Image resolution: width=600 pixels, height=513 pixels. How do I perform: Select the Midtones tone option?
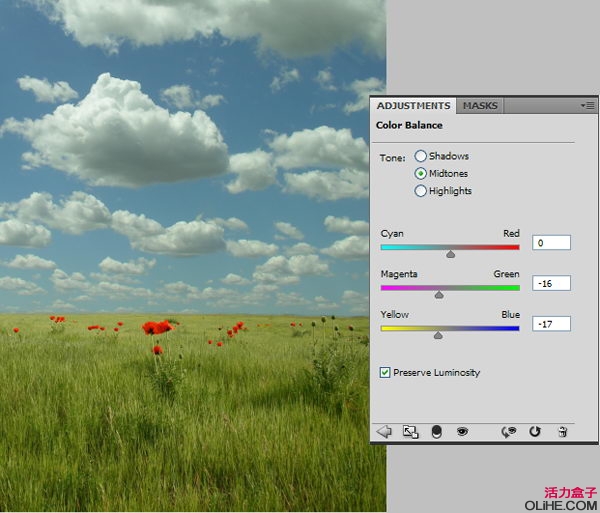(x=420, y=173)
